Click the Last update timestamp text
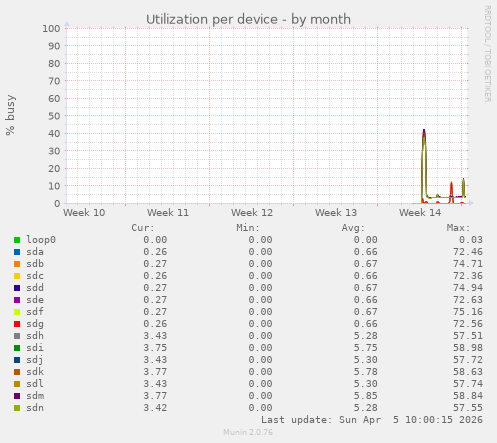The image size is (497, 443). [x=372, y=420]
